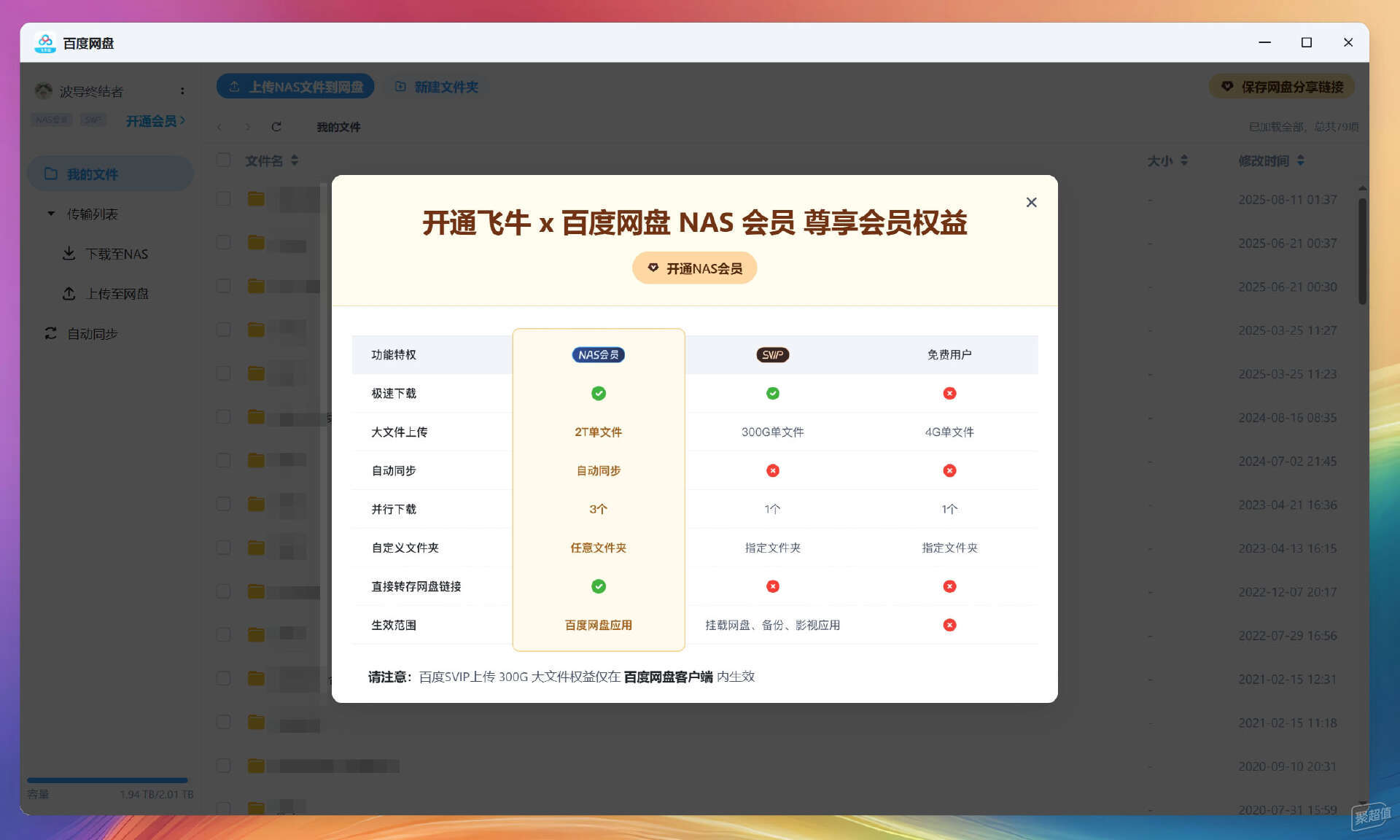Select 我的文件 in sidebar

(x=110, y=174)
